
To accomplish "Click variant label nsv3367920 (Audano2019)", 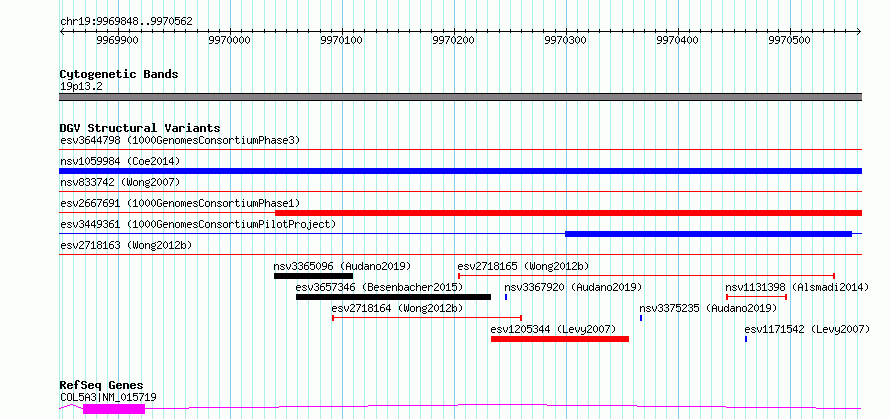I will click(573, 287).
